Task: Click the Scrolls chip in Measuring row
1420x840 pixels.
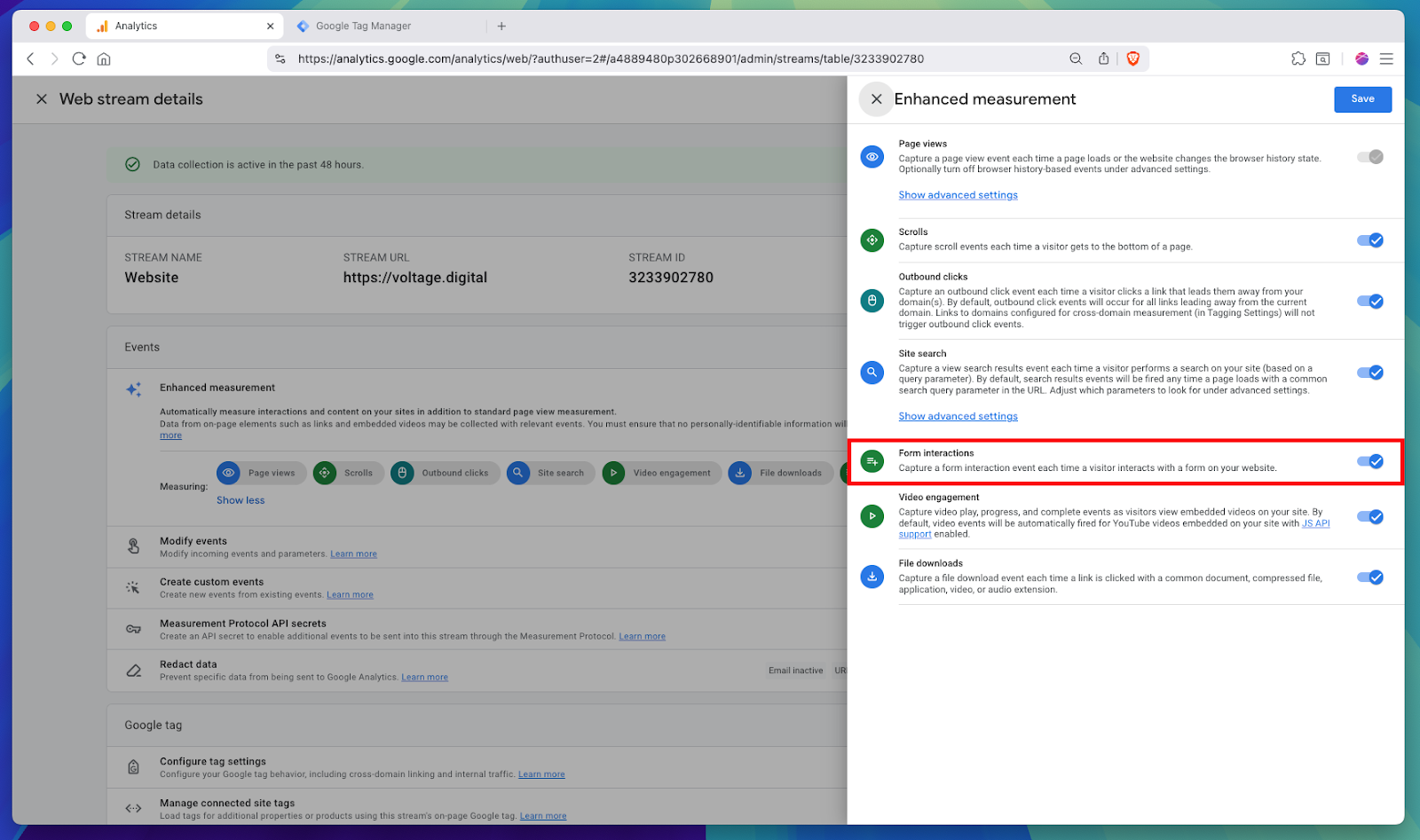Action: 349,473
